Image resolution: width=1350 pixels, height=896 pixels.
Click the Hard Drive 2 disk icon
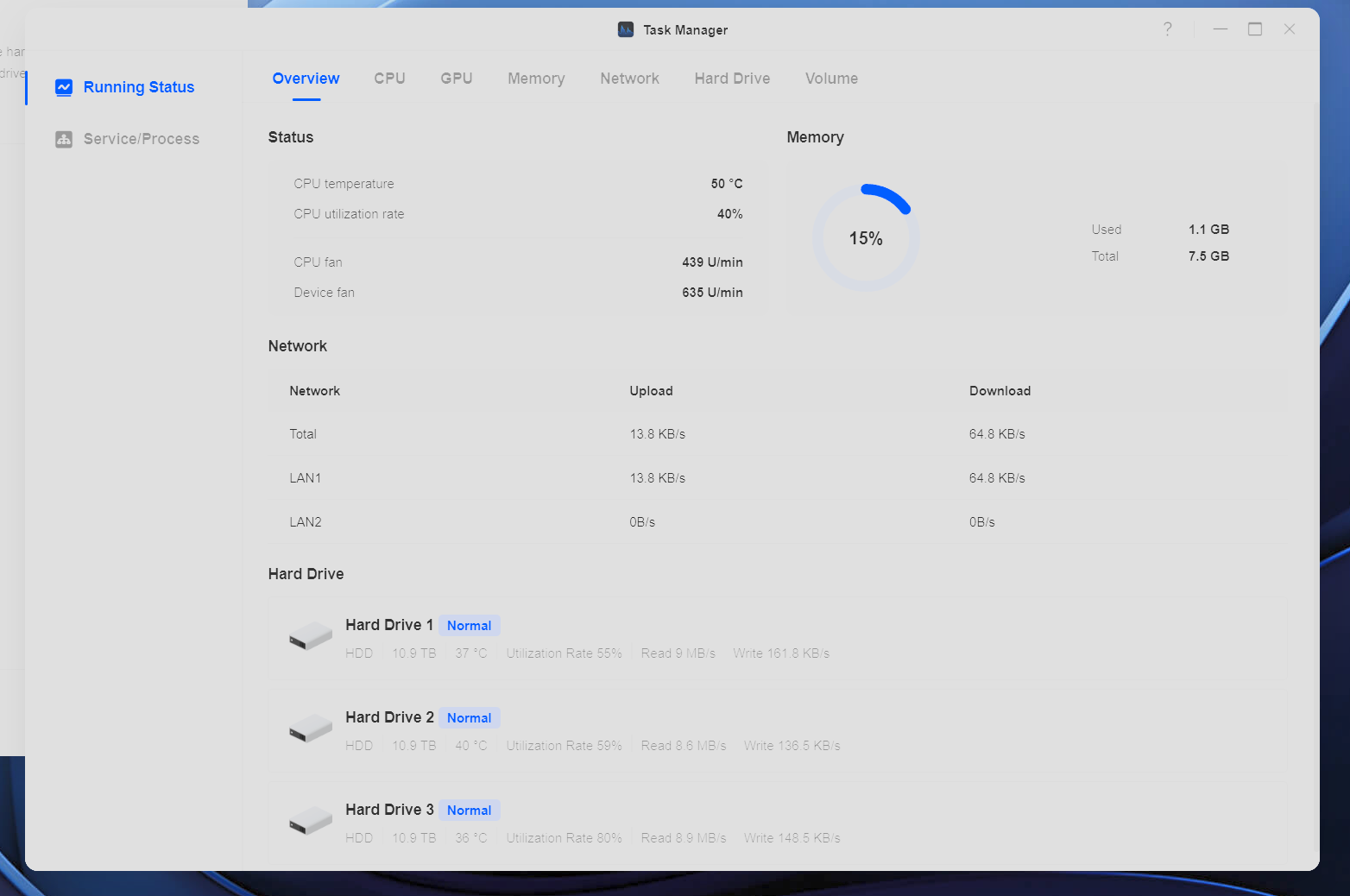[311, 729]
